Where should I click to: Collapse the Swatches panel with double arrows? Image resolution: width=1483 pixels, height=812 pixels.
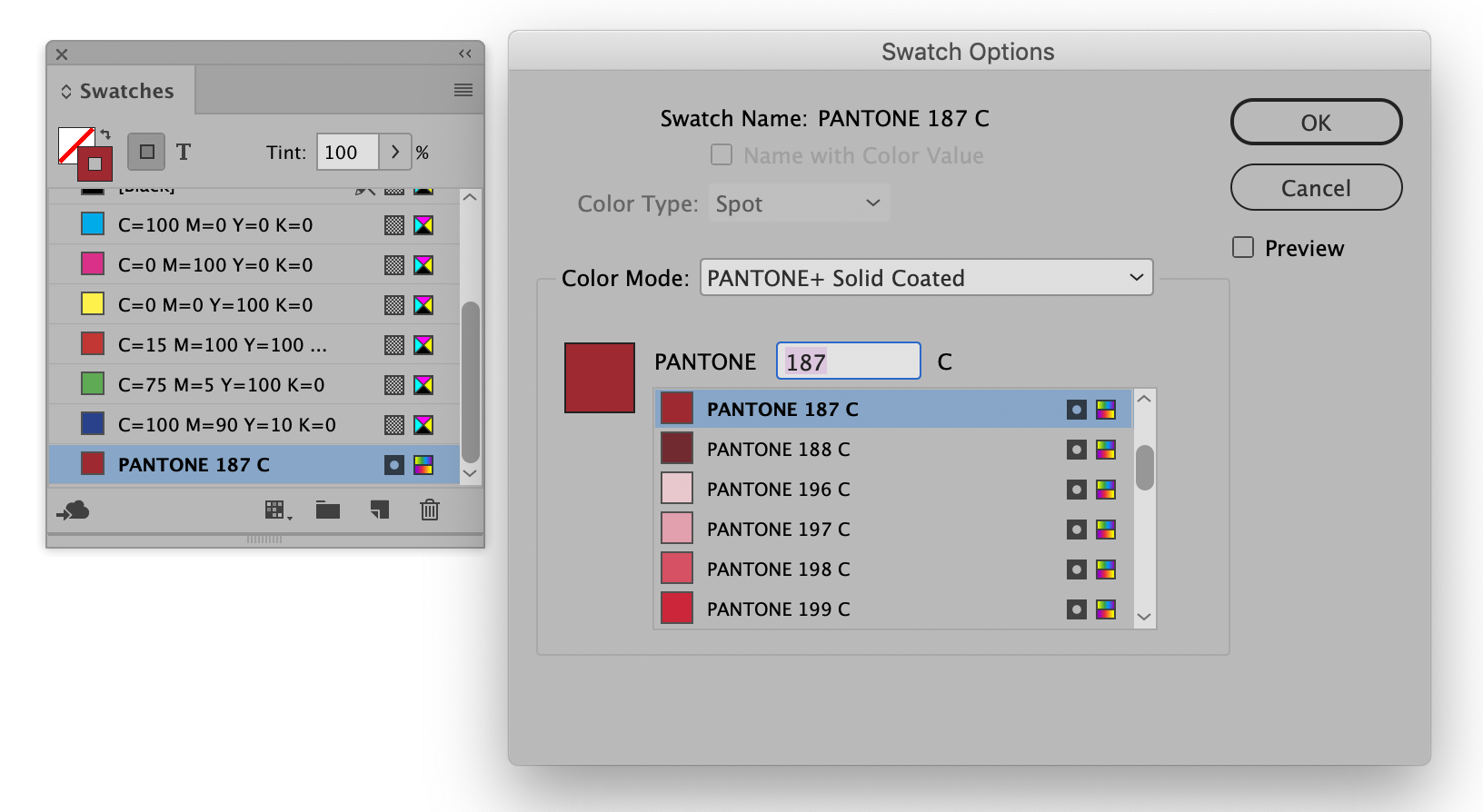(465, 54)
